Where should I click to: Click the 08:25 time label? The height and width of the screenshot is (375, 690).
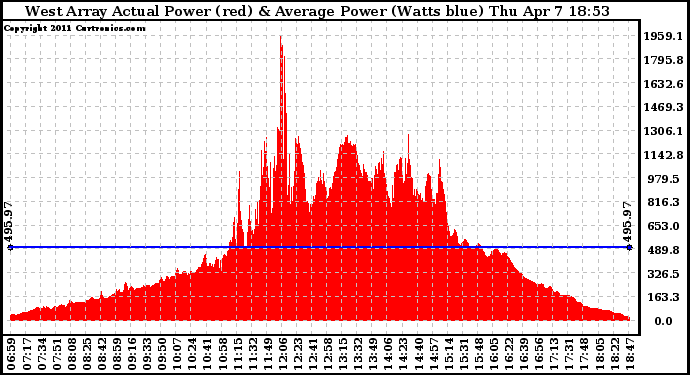point(87,354)
